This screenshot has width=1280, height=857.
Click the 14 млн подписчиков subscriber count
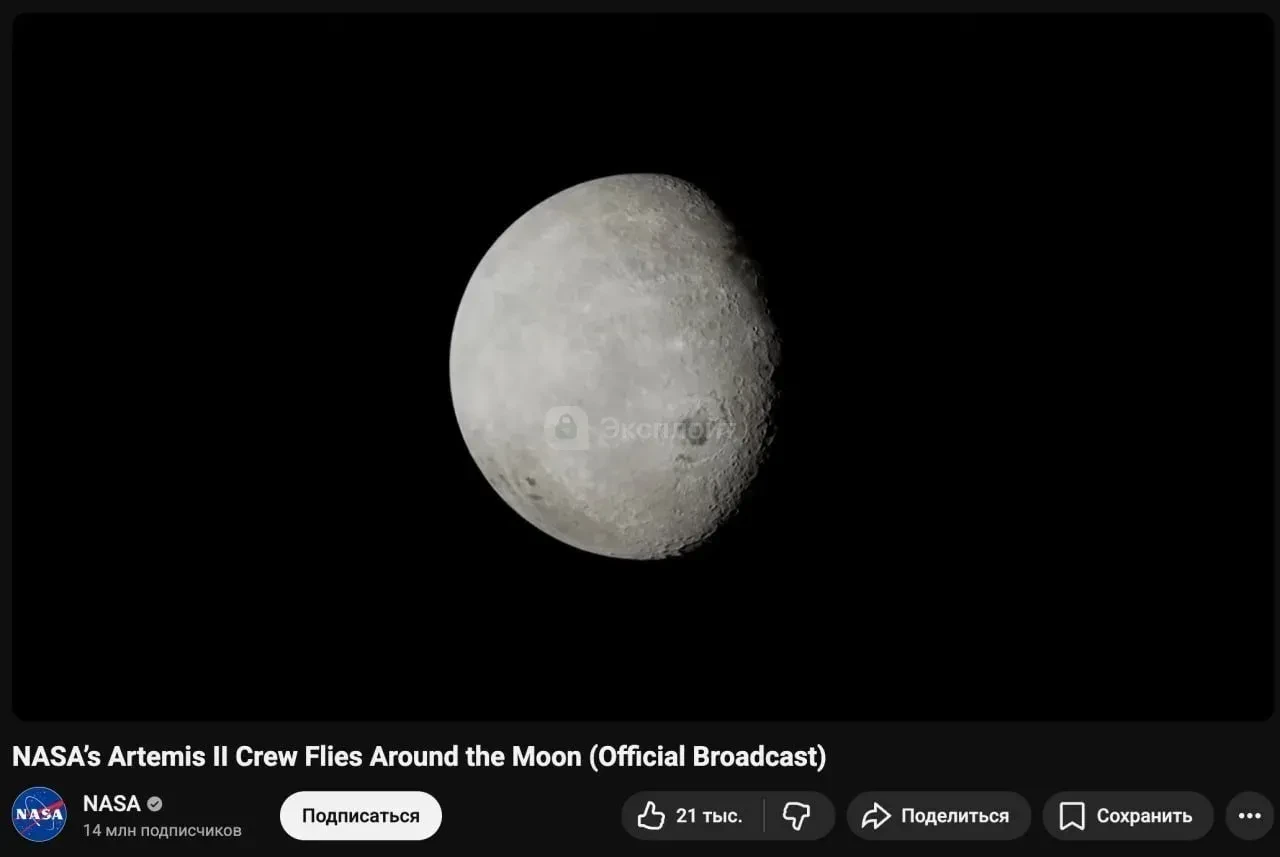(162, 830)
